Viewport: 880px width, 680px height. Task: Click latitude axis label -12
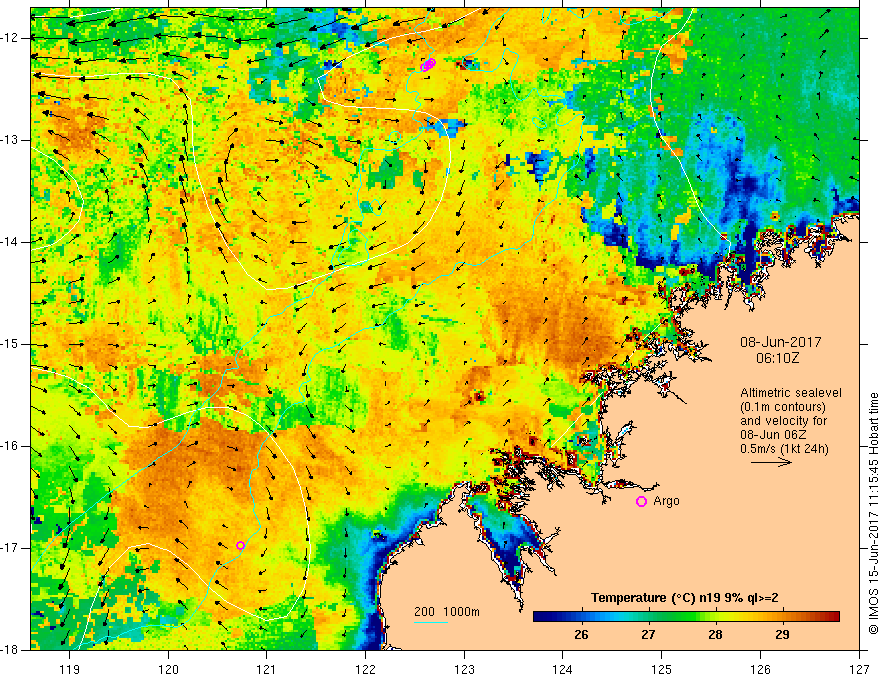pos(11,38)
